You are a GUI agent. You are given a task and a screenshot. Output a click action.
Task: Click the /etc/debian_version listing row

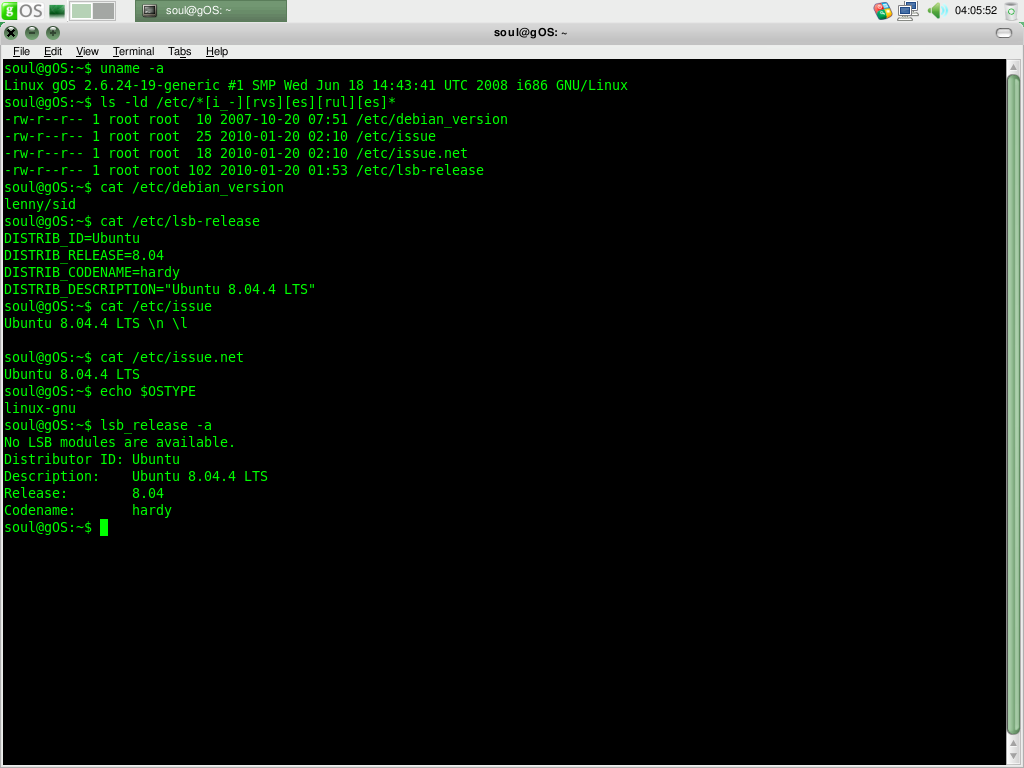click(x=256, y=120)
